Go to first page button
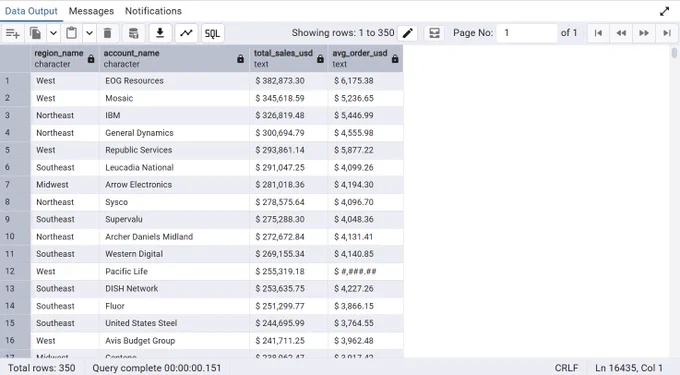 [598, 33]
